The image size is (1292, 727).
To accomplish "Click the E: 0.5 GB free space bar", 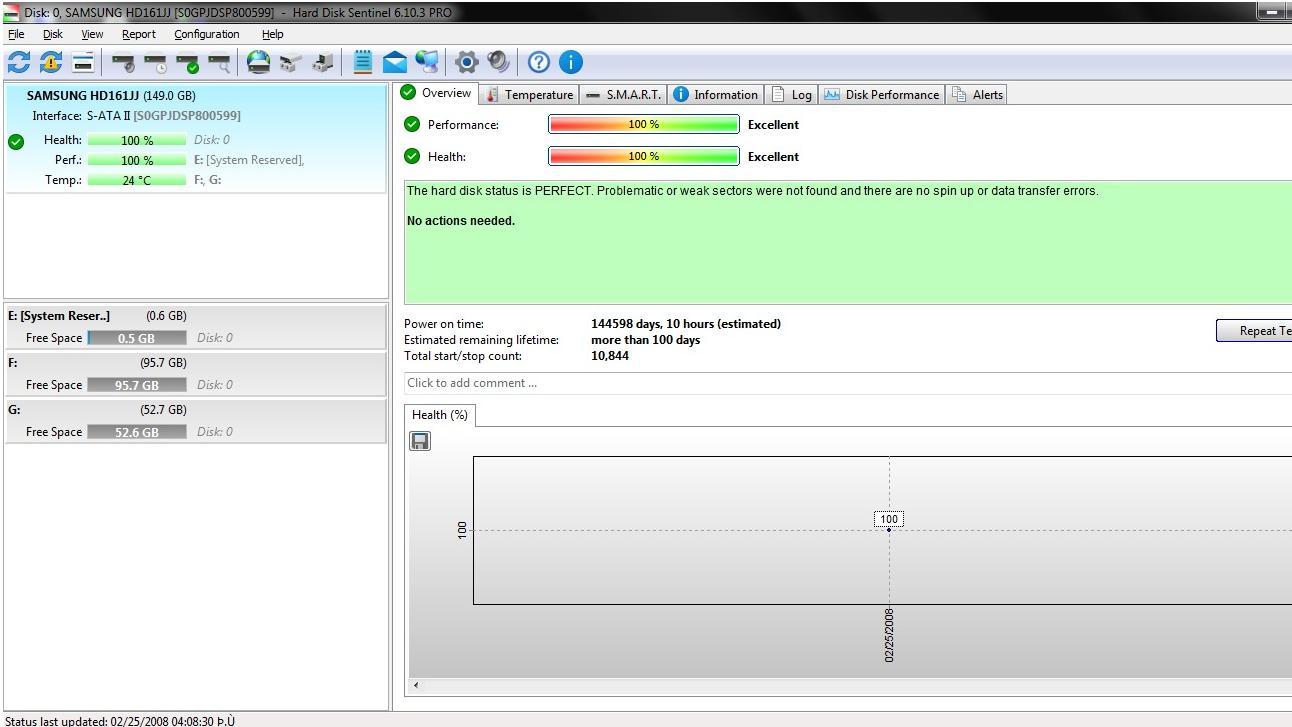I will click(x=137, y=338).
